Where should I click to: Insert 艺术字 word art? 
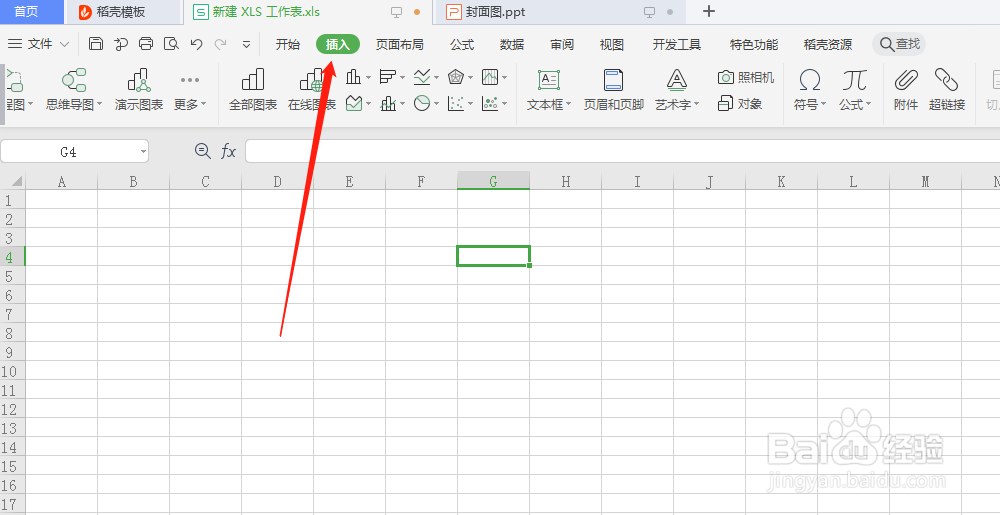677,89
